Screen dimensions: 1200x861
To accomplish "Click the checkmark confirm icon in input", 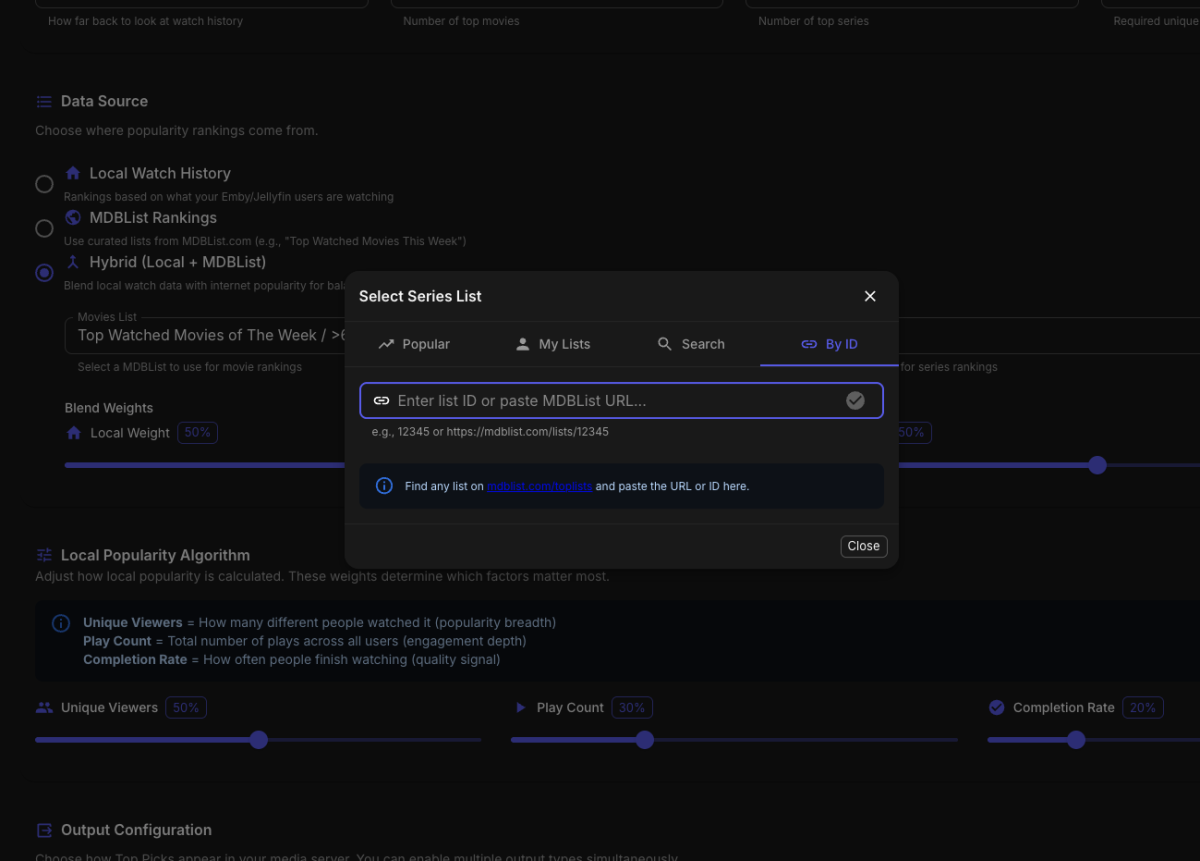I will coord(855,401).
